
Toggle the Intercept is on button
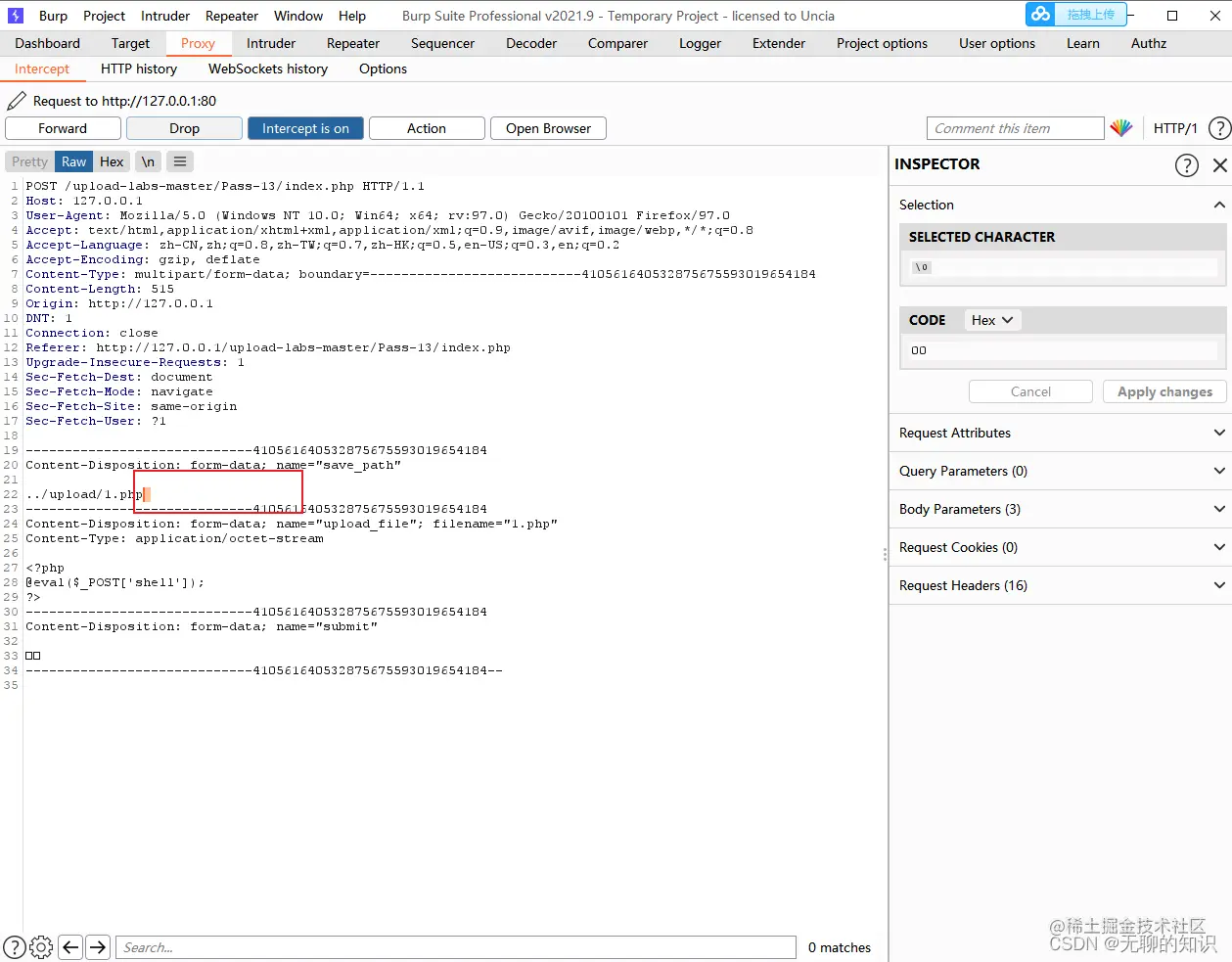(x=305, y=128)
